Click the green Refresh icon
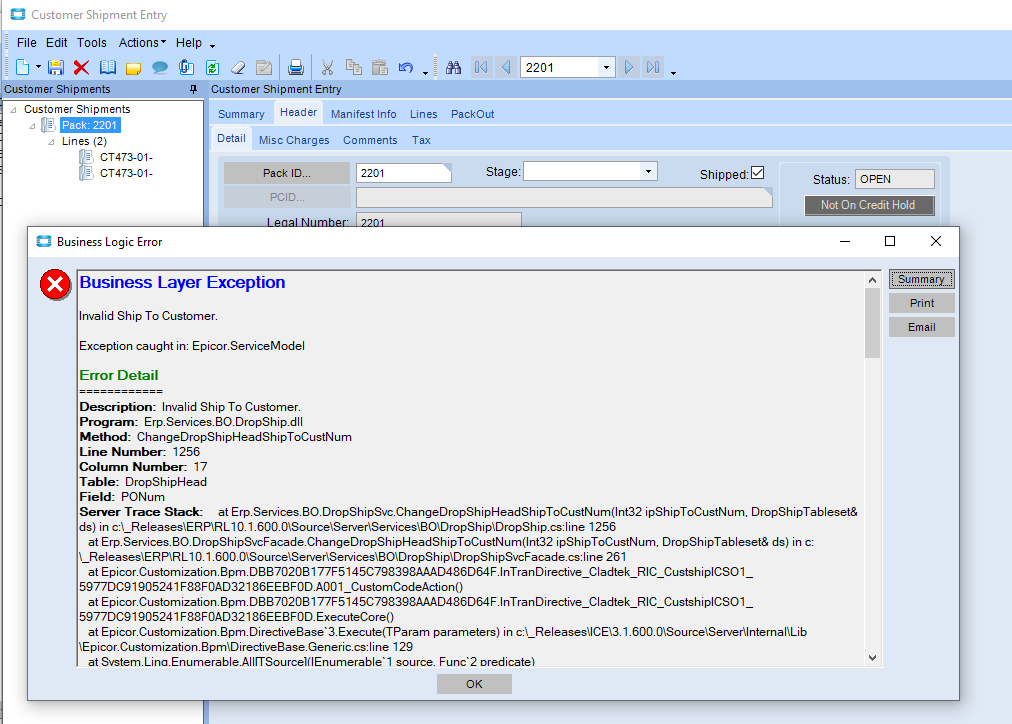This screenshot has height=724, width=1012. tap(212, 67)
